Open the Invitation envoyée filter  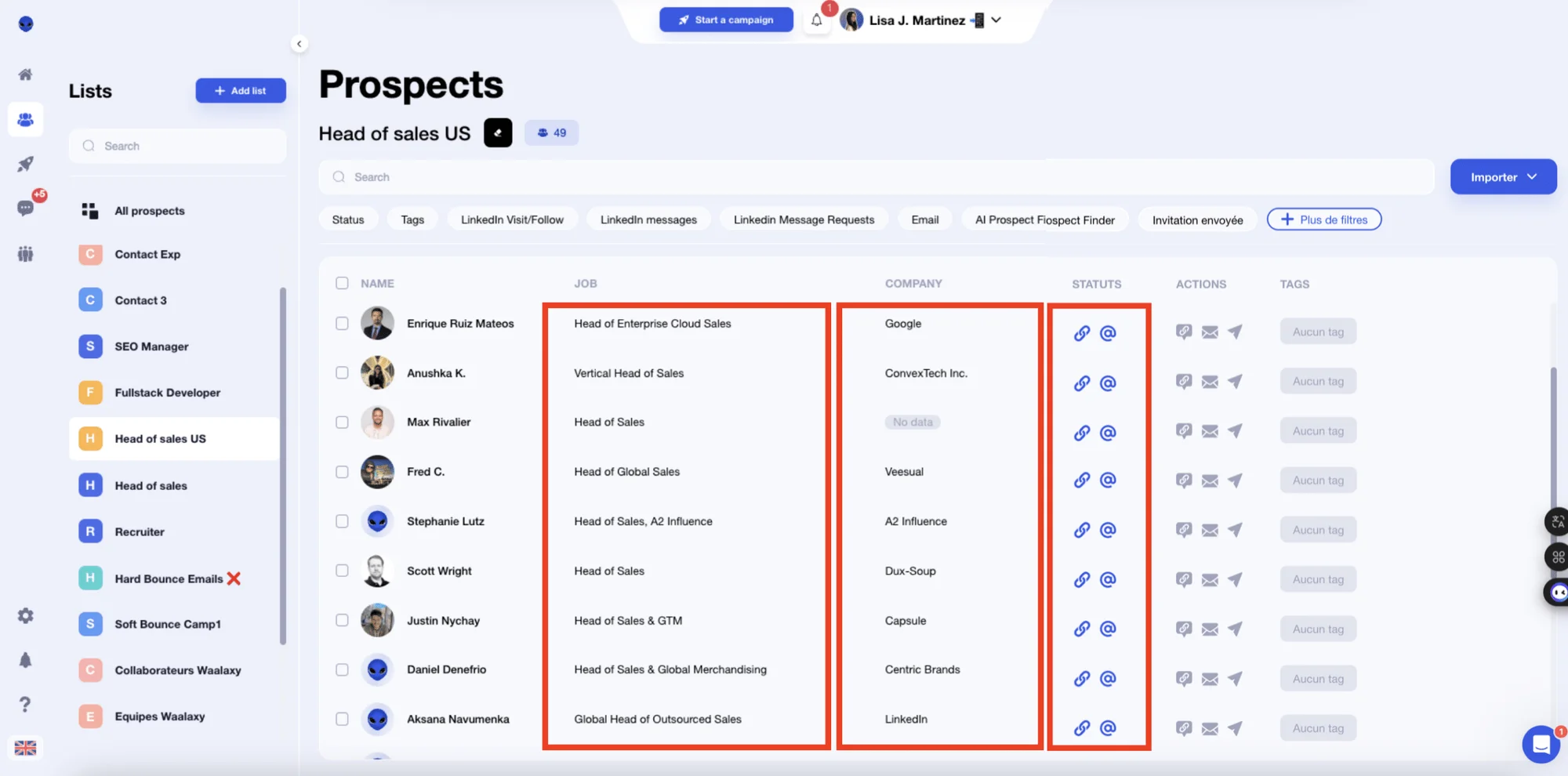tap(1197, 220)
